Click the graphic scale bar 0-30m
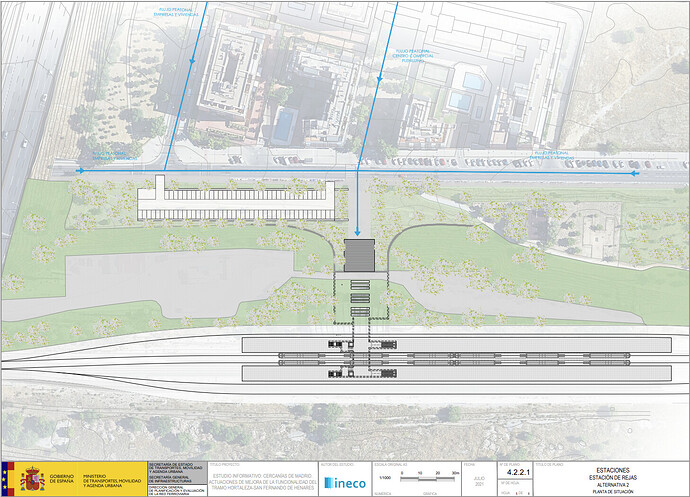The height and width of the screenshot is (497, 690). (429, 476)
